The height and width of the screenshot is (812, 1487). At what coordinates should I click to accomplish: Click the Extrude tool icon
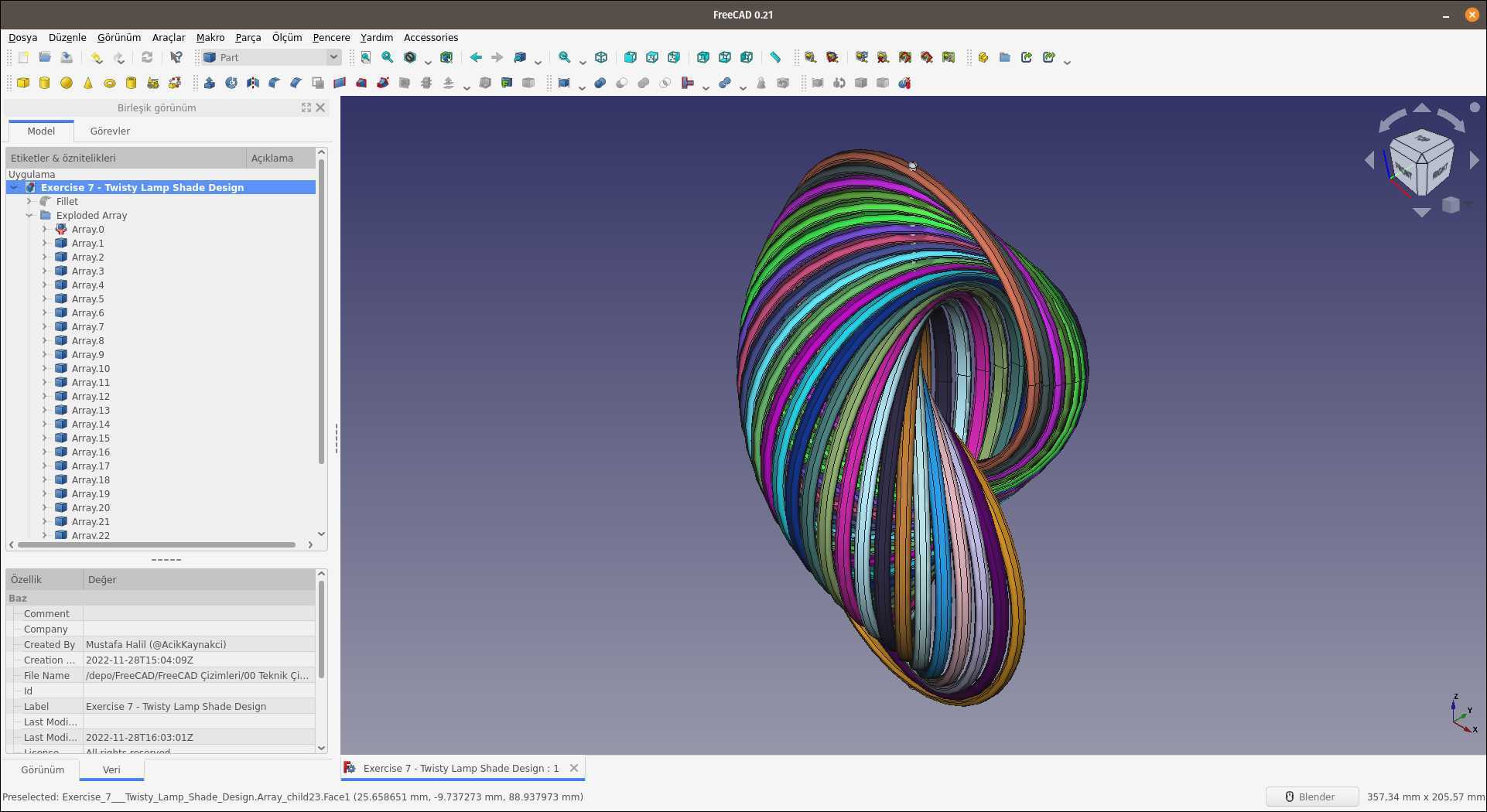point(210,83)
